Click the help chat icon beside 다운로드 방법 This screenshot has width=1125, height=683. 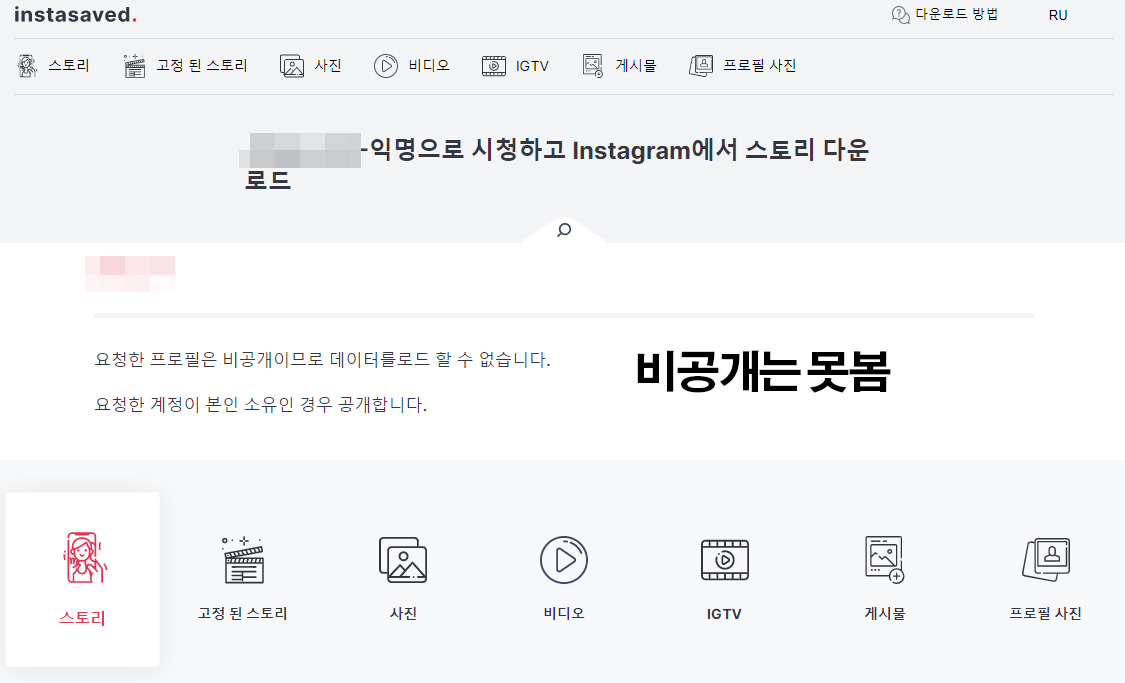(x=900, y=15)
